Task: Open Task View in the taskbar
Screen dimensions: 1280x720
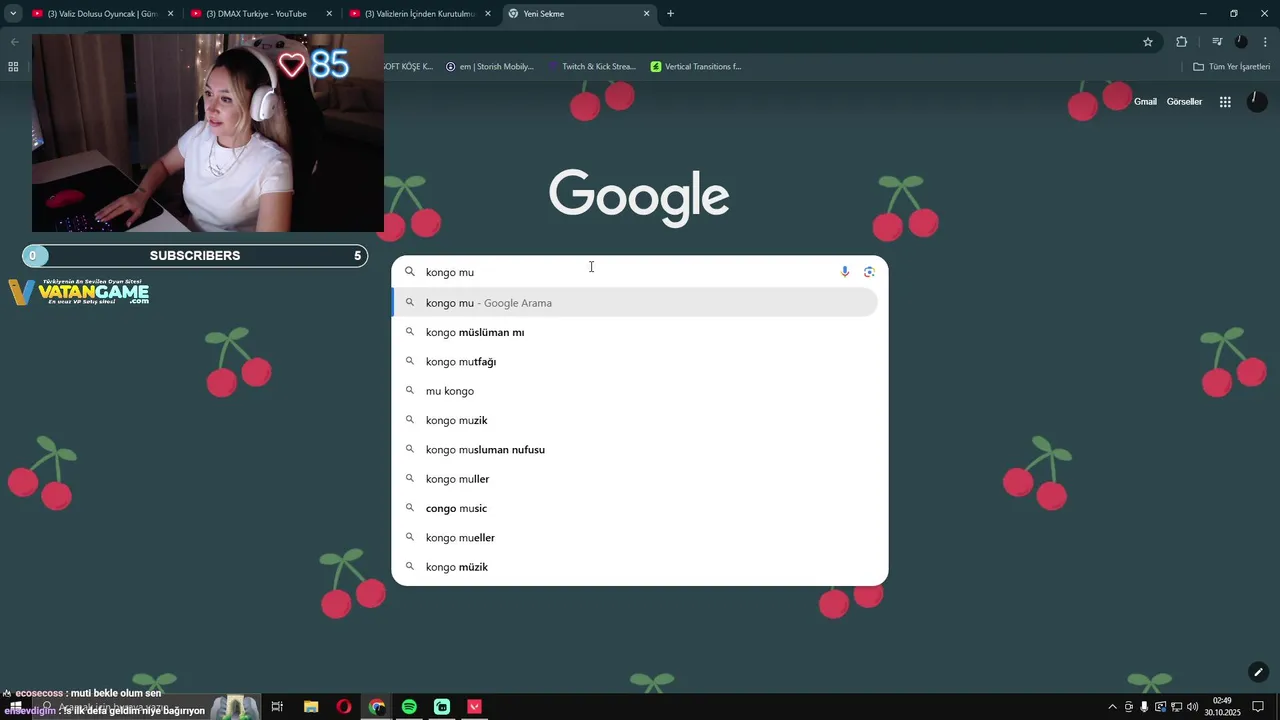Action: pos(277,707)
